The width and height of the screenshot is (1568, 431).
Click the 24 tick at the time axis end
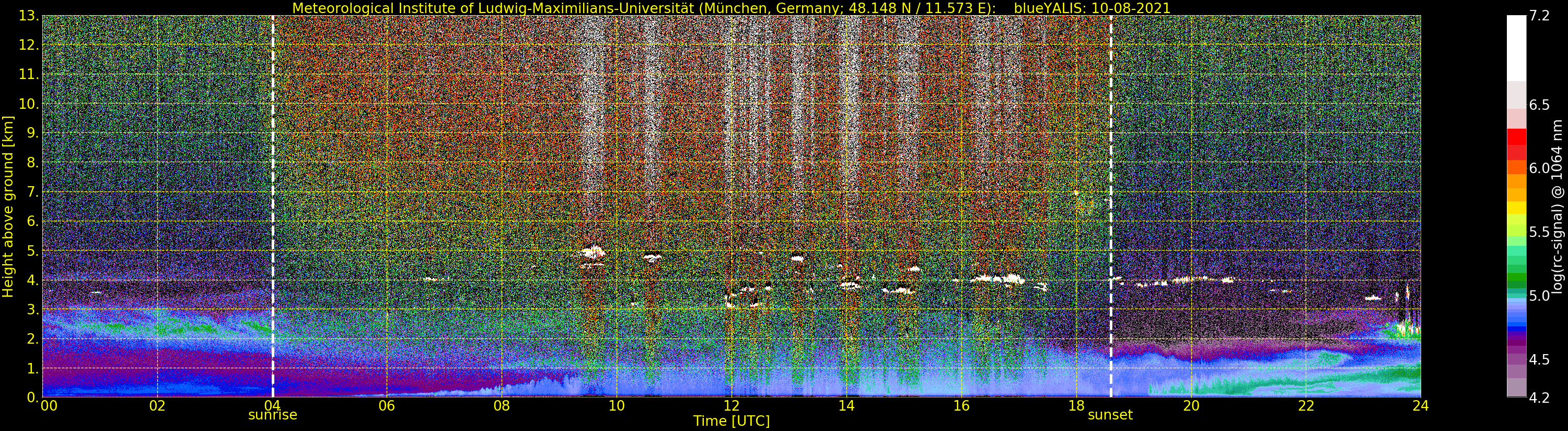(1421, 405)
